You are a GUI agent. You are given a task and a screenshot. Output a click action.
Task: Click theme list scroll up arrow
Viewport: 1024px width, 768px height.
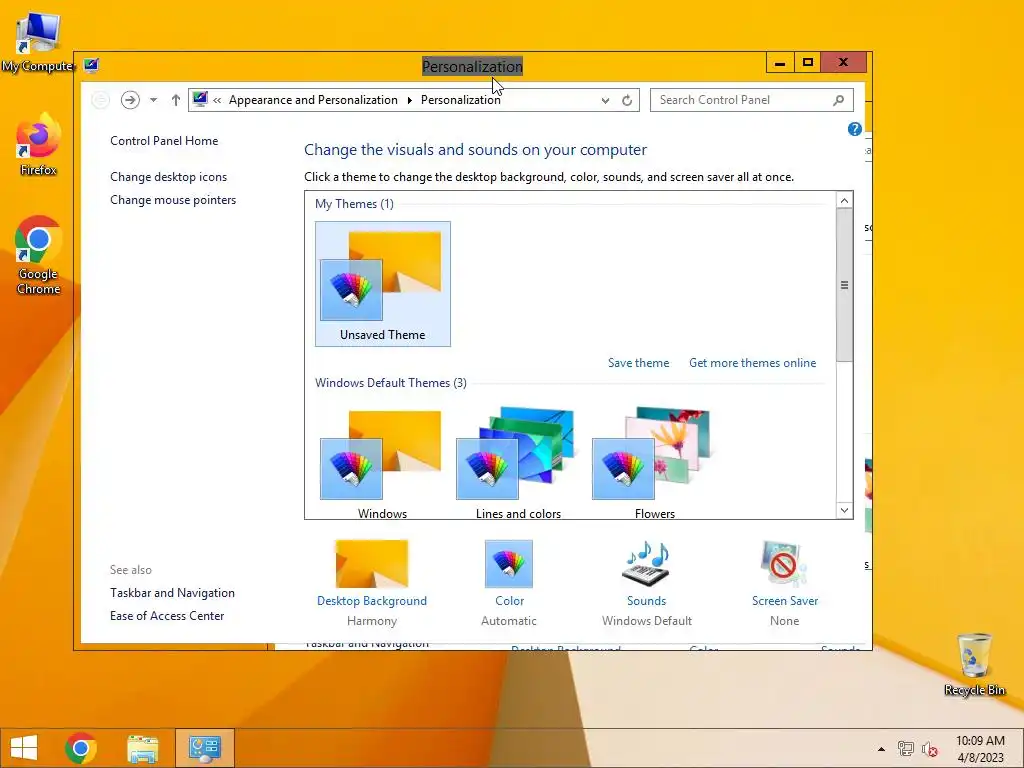point(844,200)
